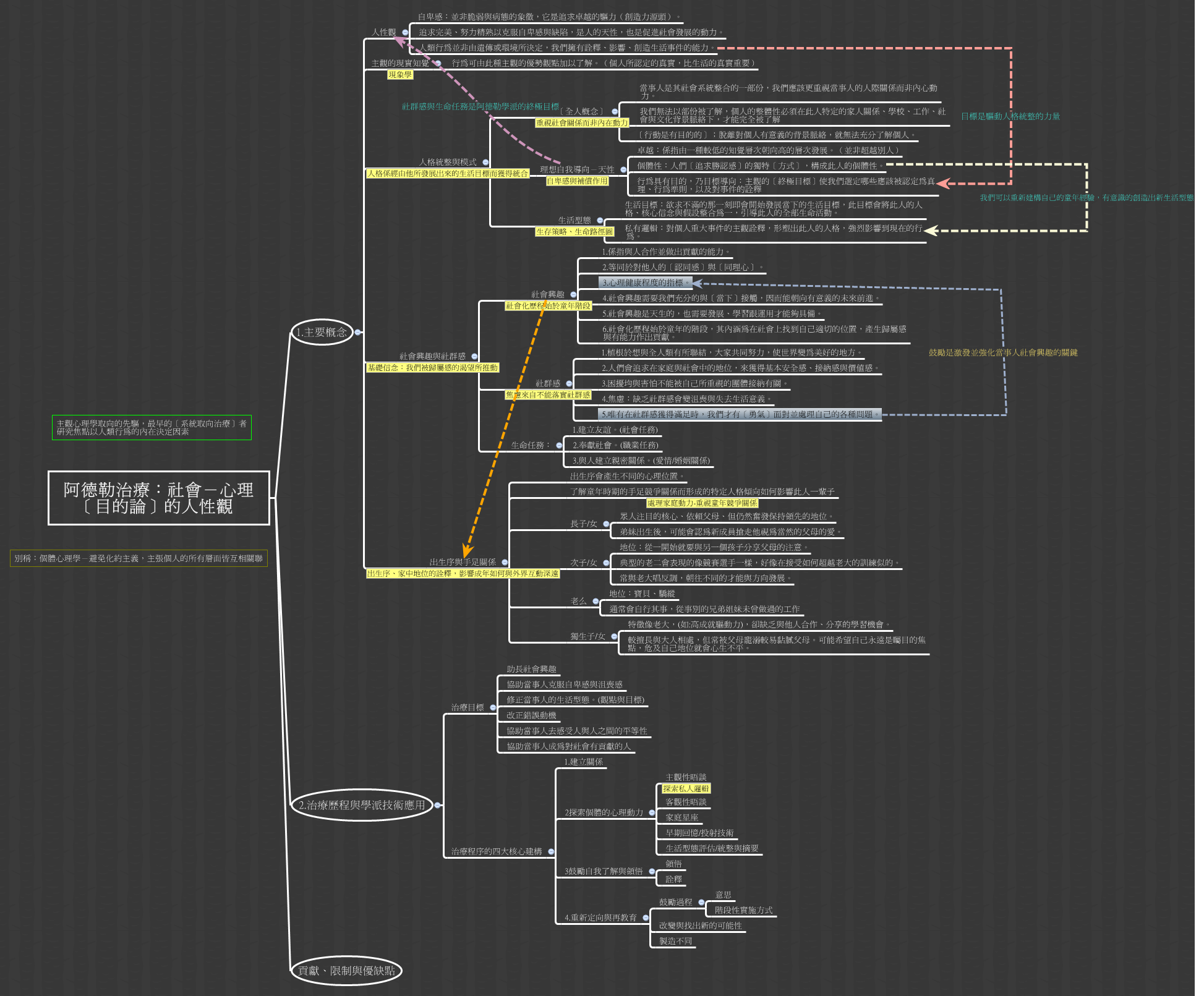Collapse the 1.主要概念 branch
The width and height of the screenshot is (1204, 996).
[x=357, y=333]
